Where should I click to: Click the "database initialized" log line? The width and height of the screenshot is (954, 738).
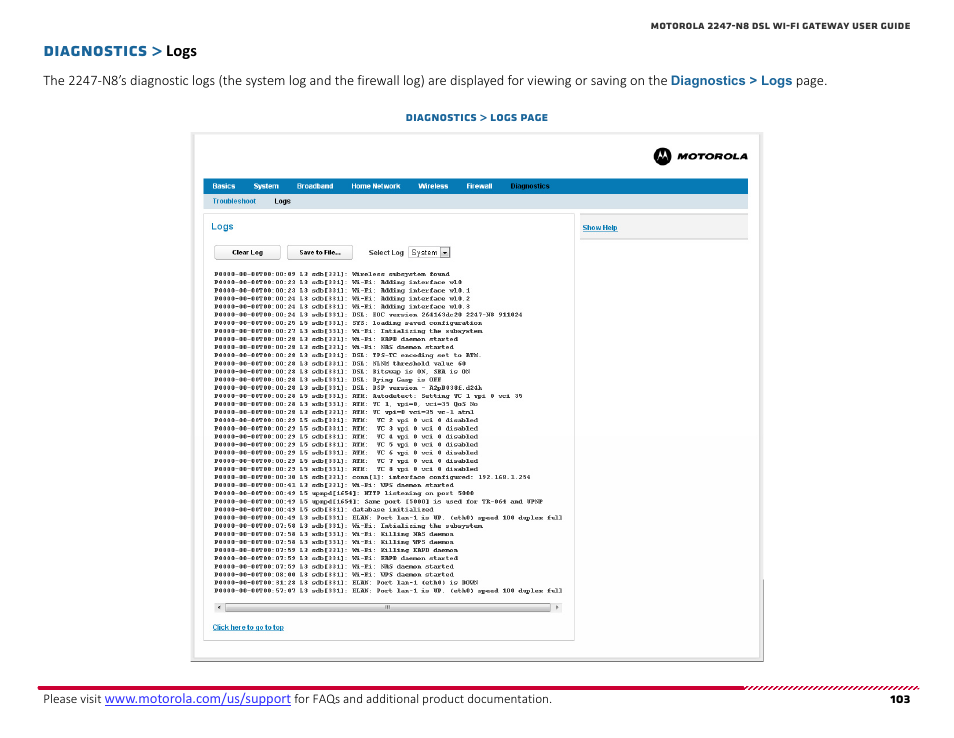(324, 510)
